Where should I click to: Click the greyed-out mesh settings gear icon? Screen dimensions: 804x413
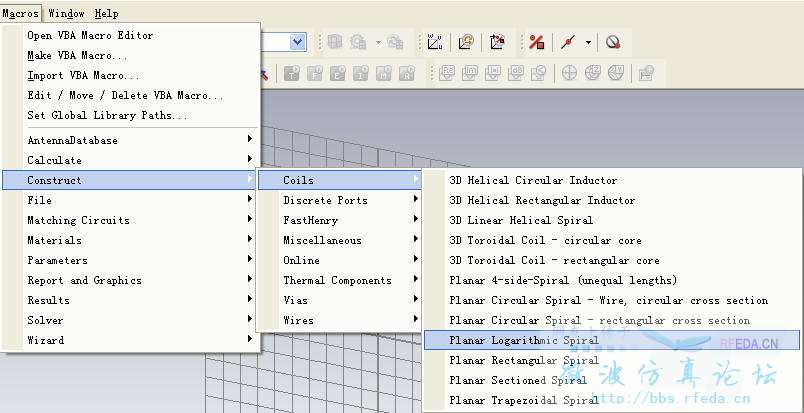coord(358,42)
